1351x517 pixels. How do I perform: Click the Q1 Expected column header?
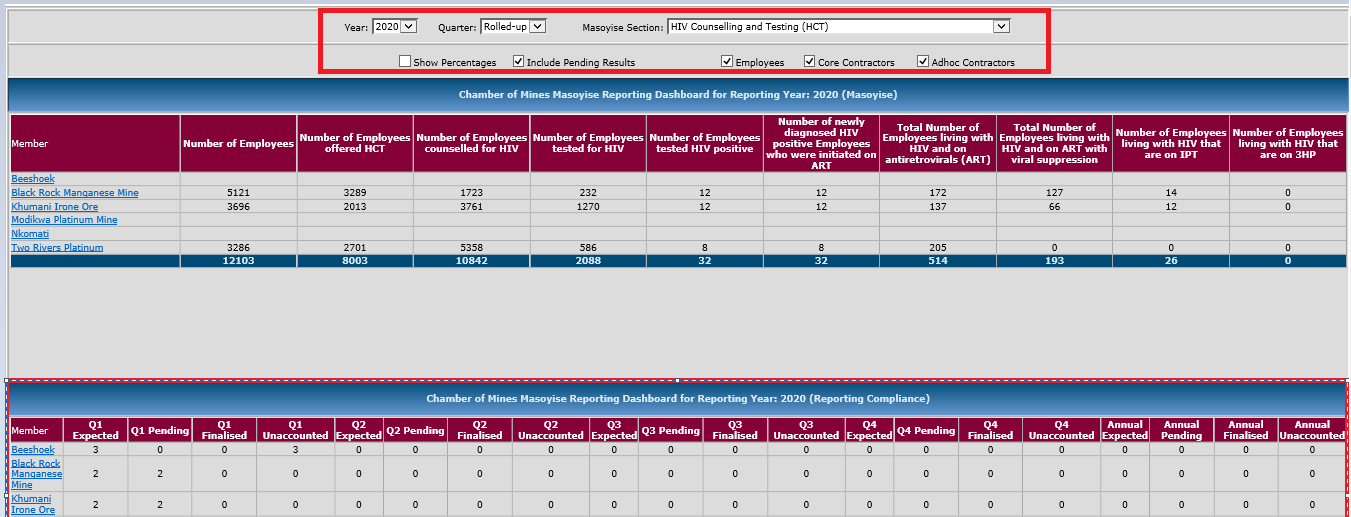click(95, 430)
